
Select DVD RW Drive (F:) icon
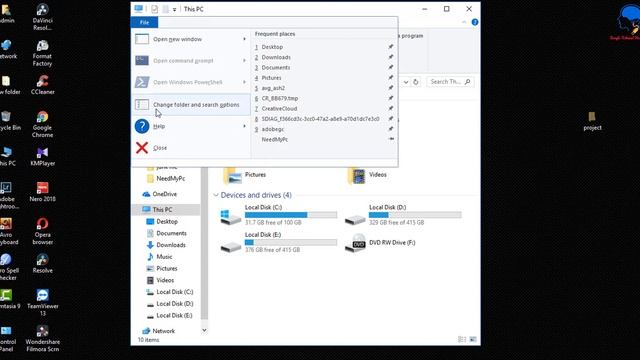click(355, 243)
